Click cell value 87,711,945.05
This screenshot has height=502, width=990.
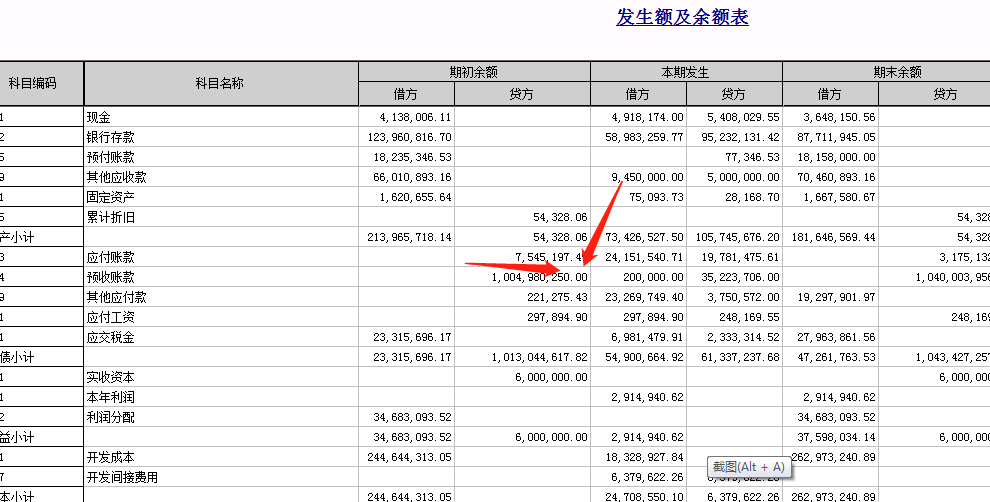(837, 137)
